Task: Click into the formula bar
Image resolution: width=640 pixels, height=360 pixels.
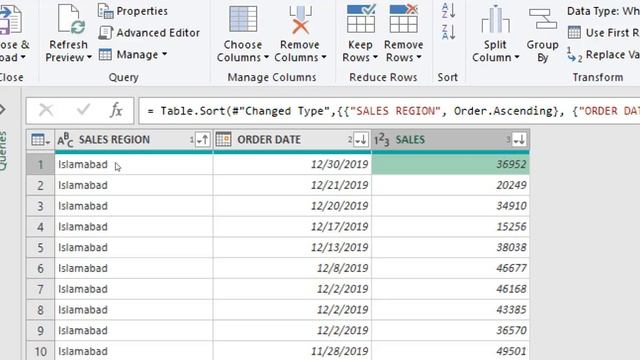Action: (x=389, y=111)
